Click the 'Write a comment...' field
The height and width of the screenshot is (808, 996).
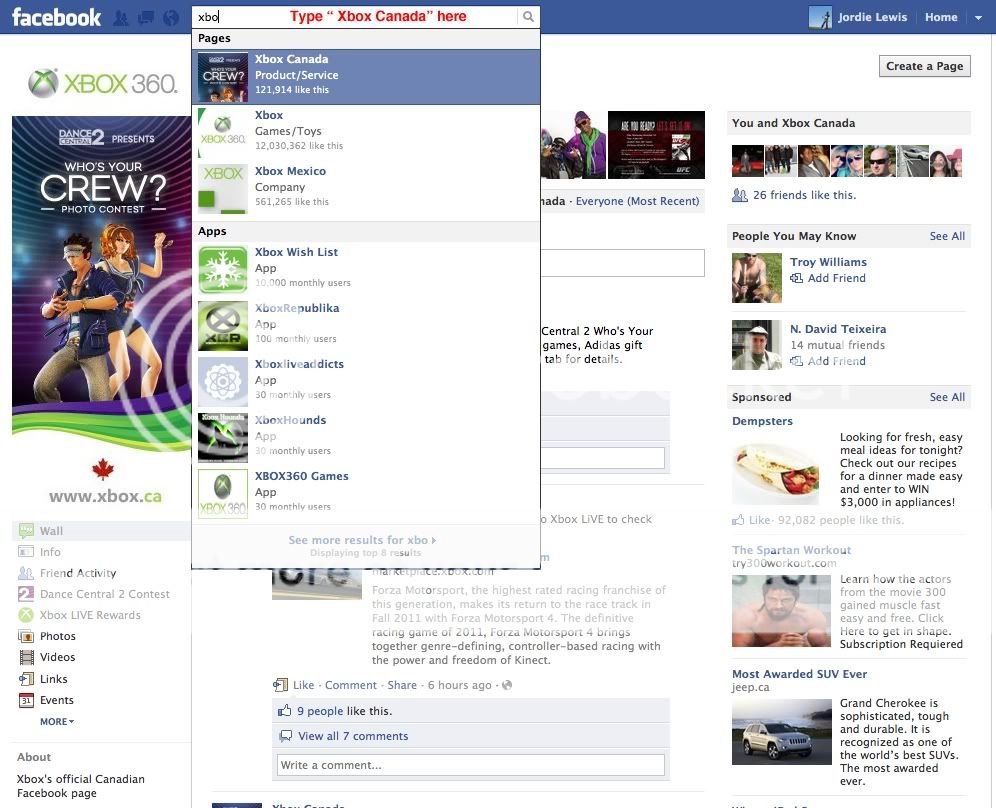pyautogui.click(x=470, y=765)
